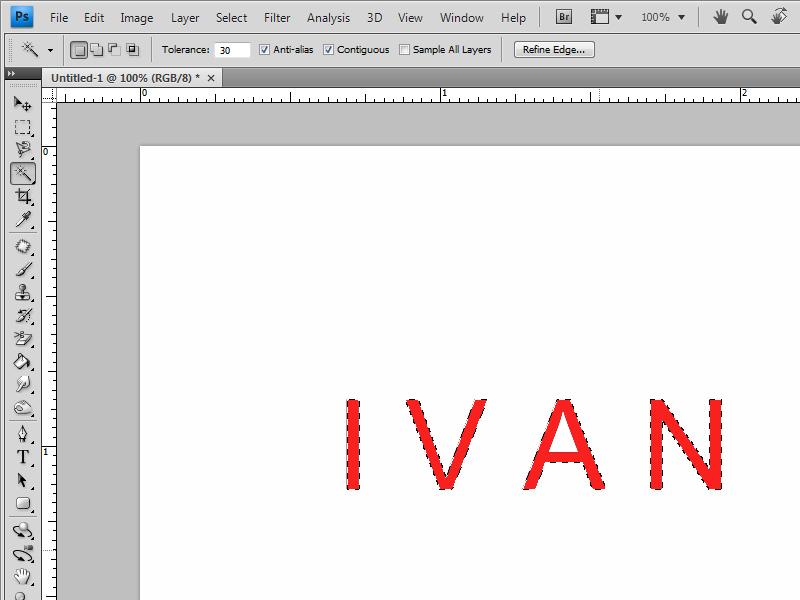800x600 pixels.
Task: Select the Rectangular Marquee tool
Action: [22, 127]
